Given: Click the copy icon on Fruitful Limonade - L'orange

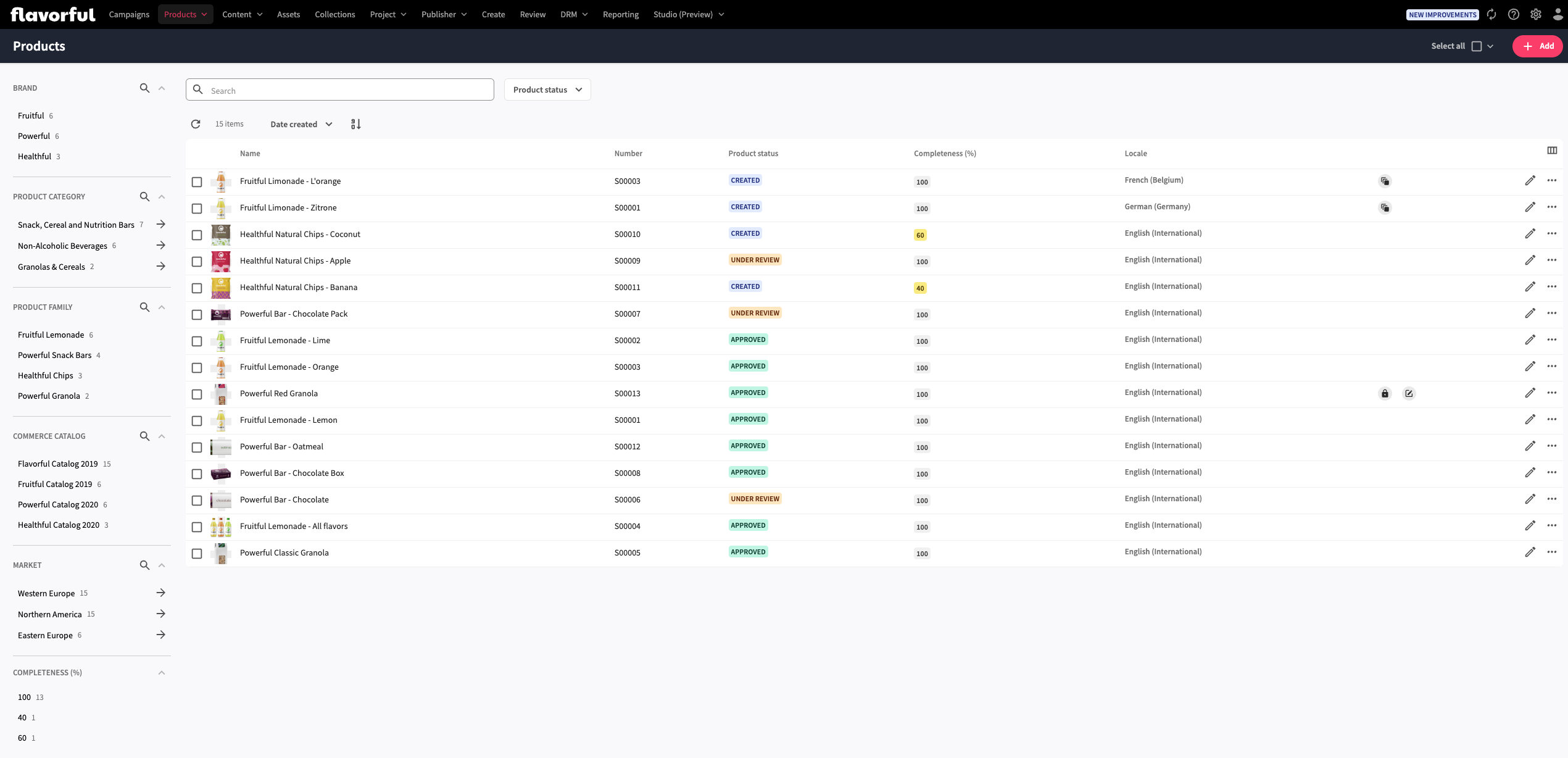Looking at the screenshot, I should point(1385,181).
